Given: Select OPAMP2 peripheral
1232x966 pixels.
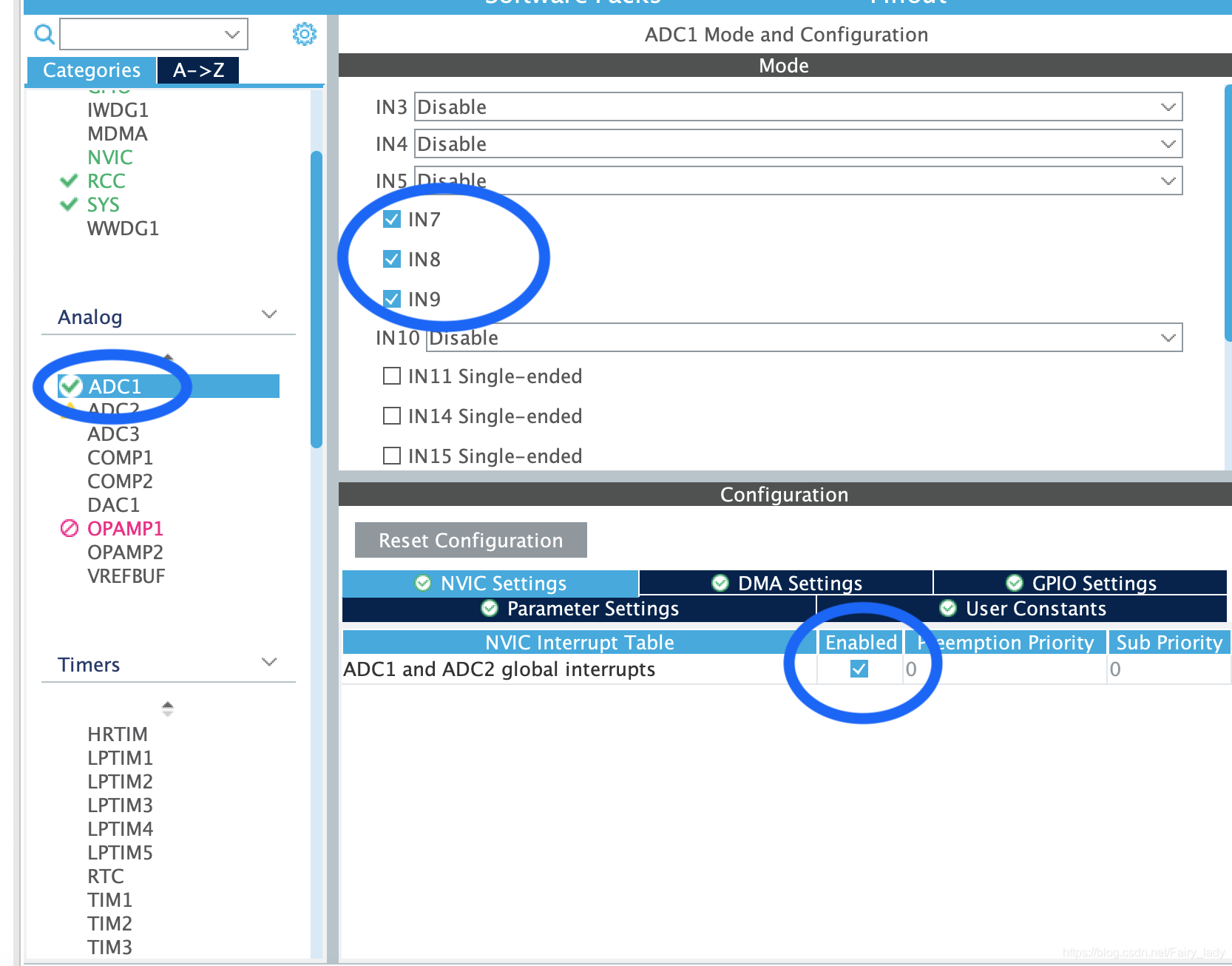Looking at the screenshot, I should coord(125,552).
